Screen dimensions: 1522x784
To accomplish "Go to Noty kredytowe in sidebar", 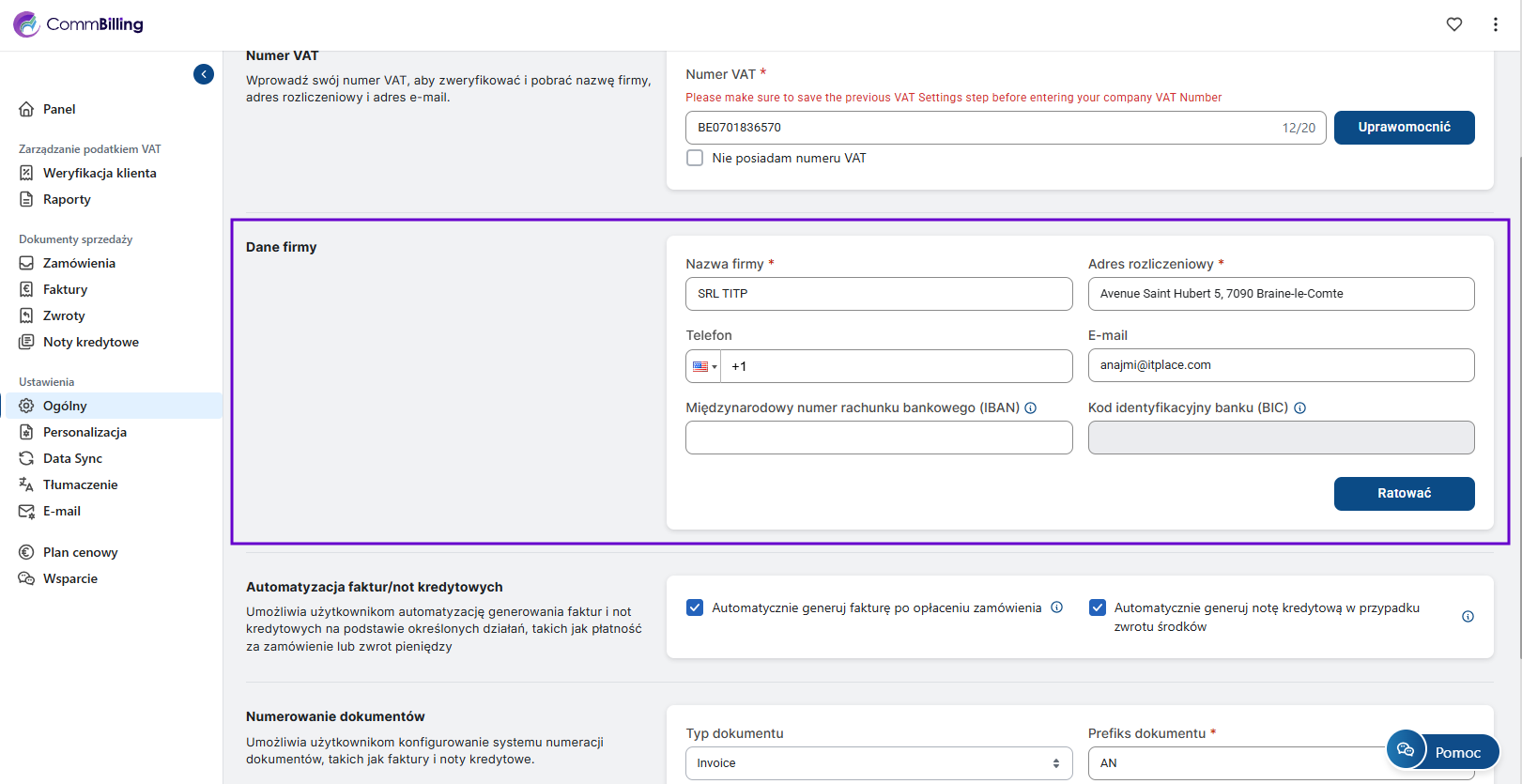I will (90, 342).
